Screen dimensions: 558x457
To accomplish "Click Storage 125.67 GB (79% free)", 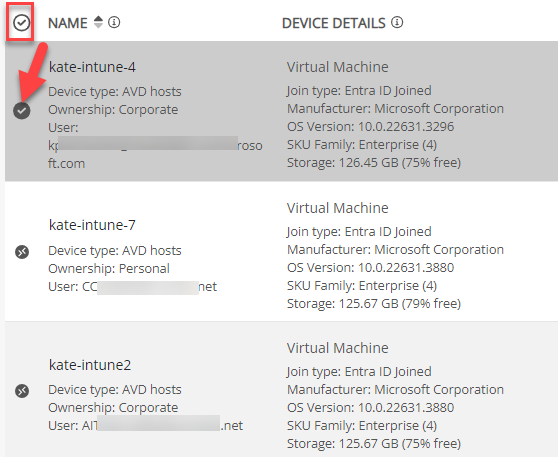I will pyautogui.click(x=374, y=304).
